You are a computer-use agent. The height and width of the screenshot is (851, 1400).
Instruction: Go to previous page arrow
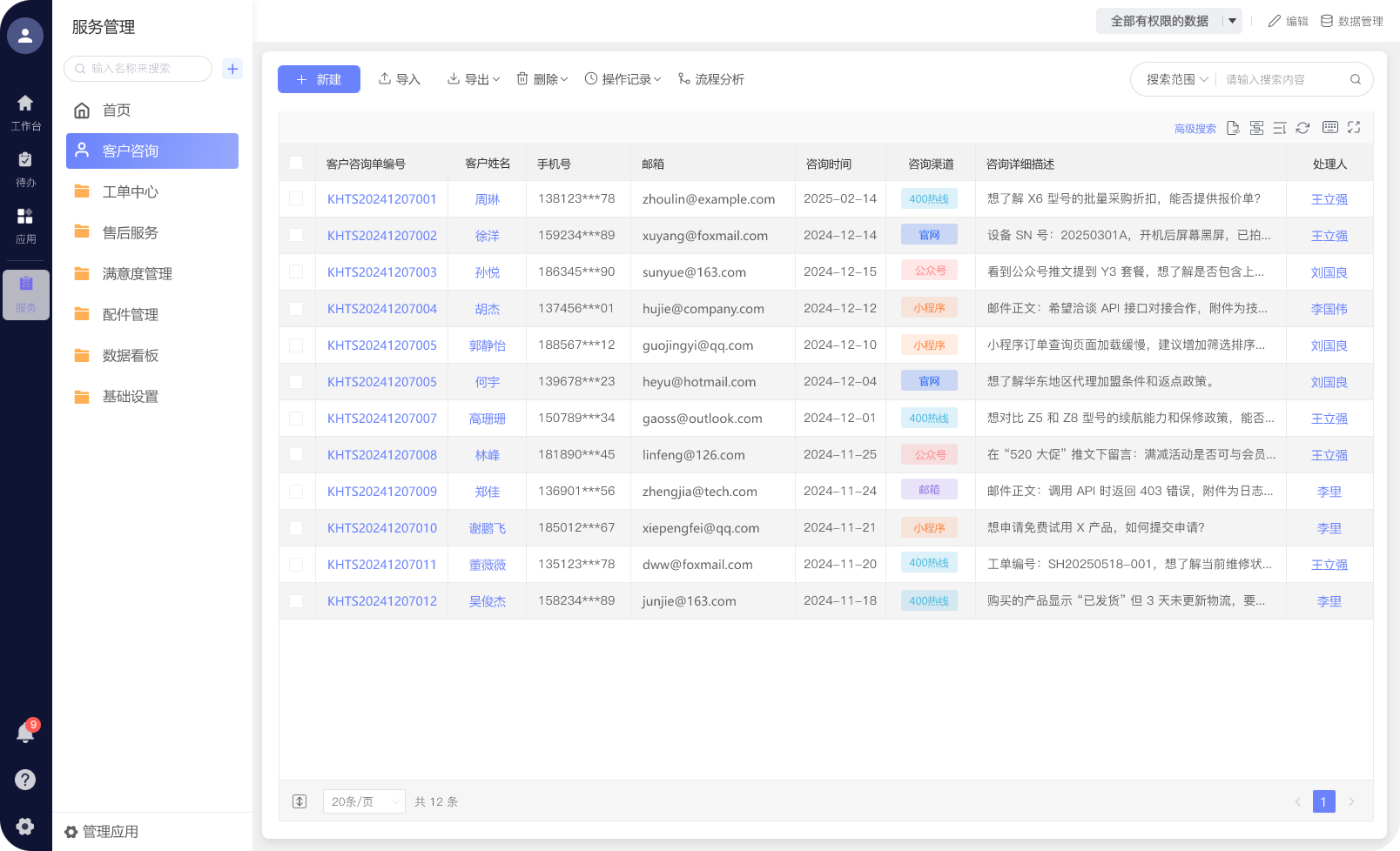pos(1297,801)
